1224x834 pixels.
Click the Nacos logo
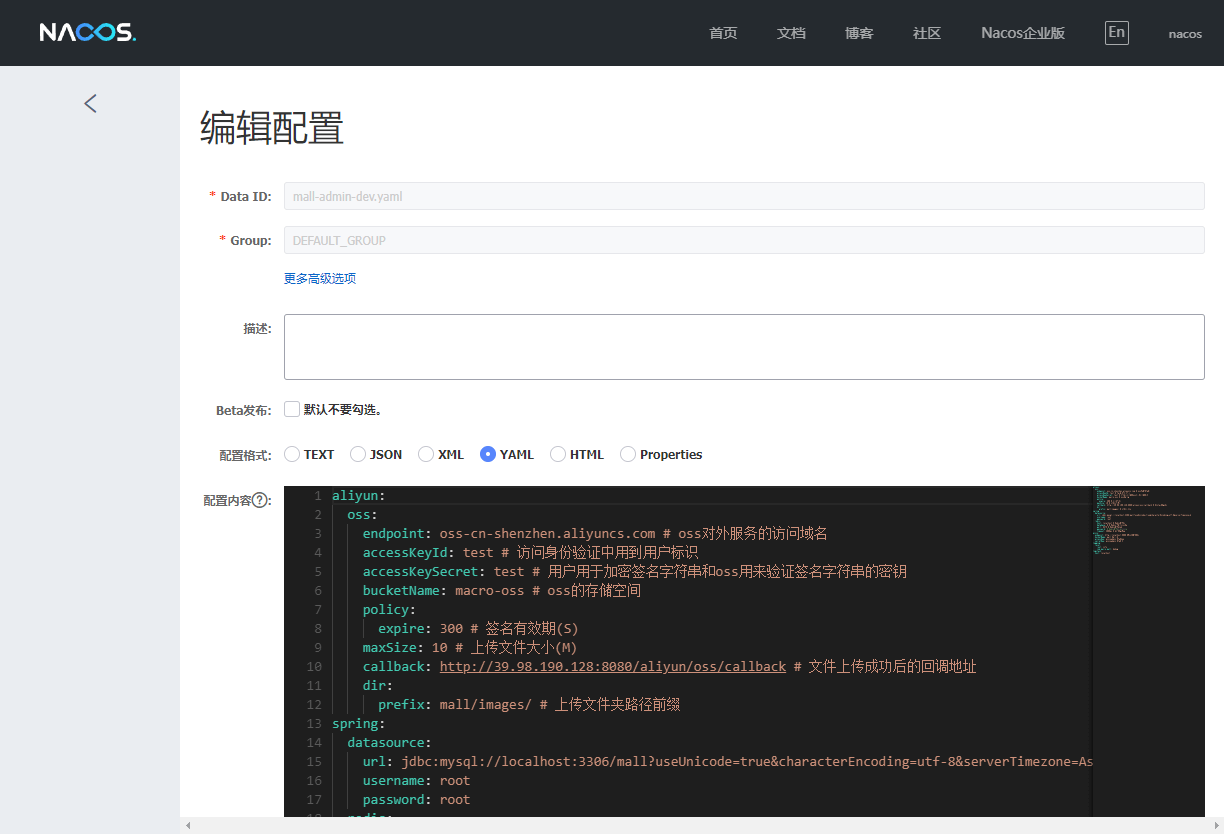click(x=87, y=33)
